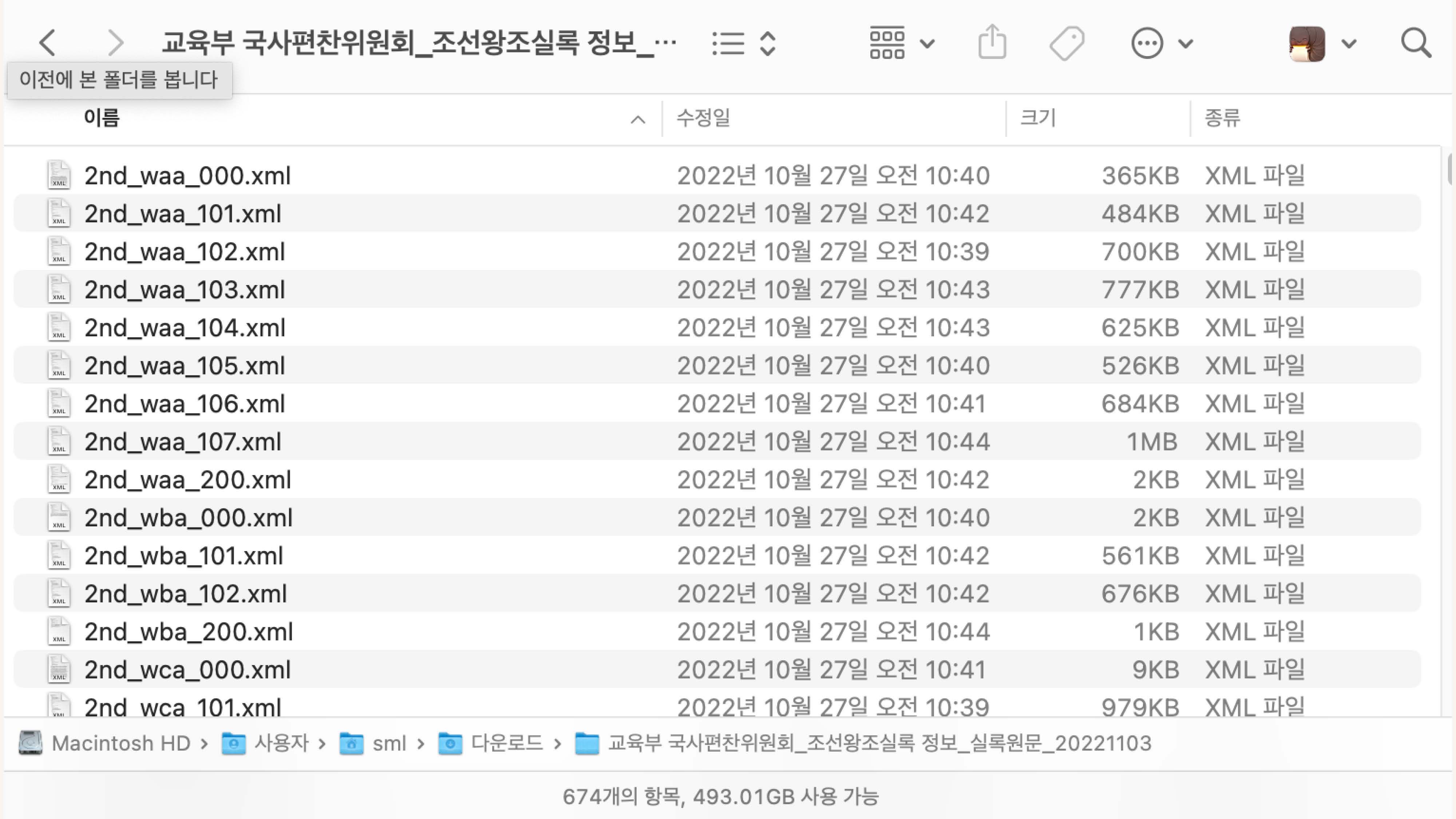The width and height of the screenshot is (1456, 819).
Task: Click the Tags toolbar icon
Action: pyautogui.click(x=1067, y=43)
